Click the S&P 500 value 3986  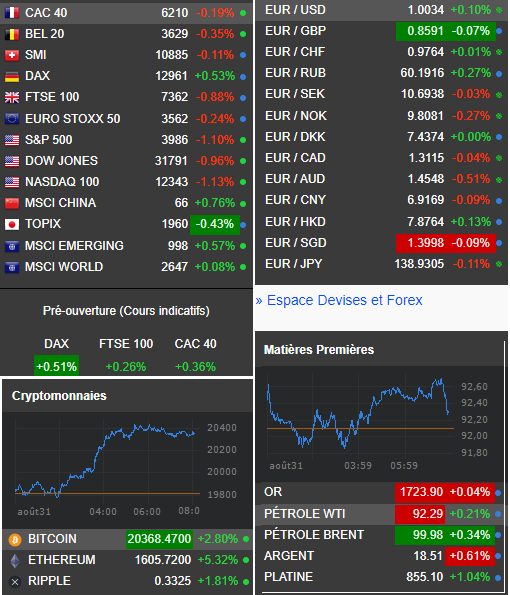click(x=175, y=140)
